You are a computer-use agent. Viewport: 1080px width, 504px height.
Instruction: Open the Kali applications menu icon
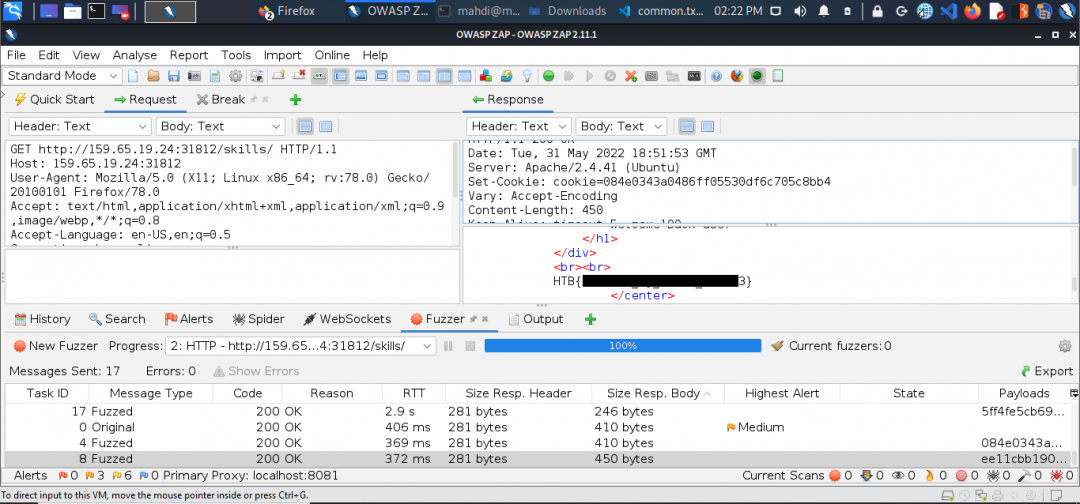click(x=12, y=11)
